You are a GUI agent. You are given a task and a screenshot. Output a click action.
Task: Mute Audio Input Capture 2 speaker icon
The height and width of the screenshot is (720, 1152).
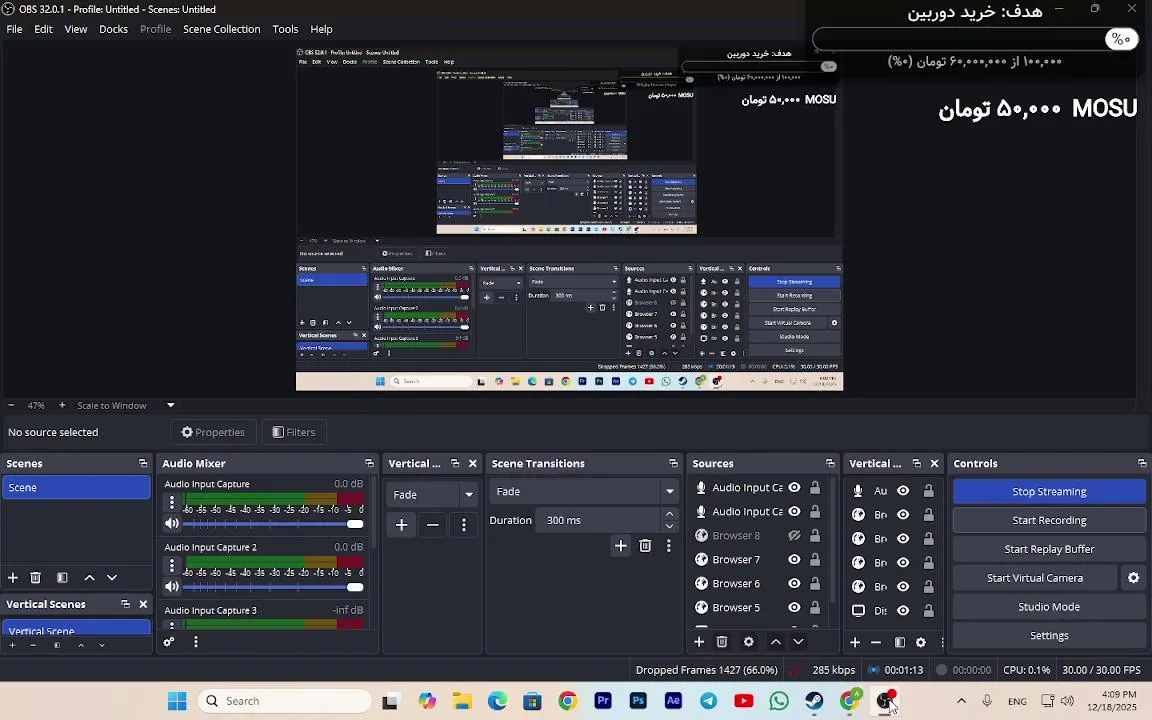pos(172,586)
